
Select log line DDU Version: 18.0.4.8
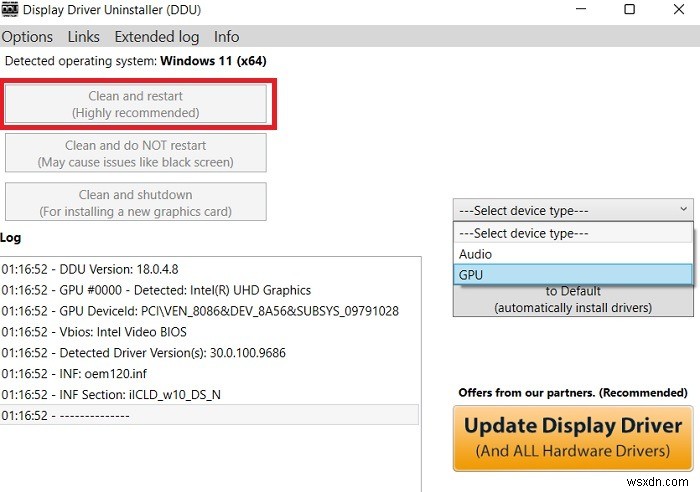[x=209, y=269]
